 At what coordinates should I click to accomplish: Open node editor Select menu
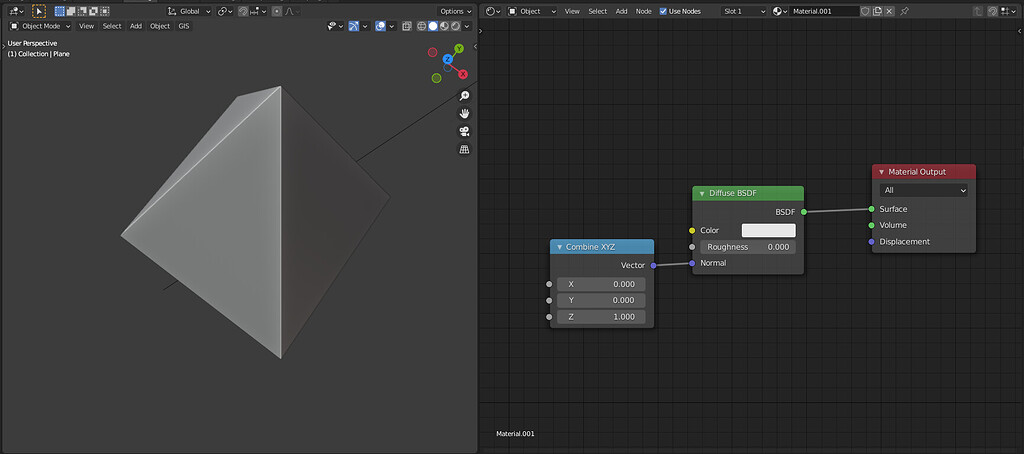[598, 11]
